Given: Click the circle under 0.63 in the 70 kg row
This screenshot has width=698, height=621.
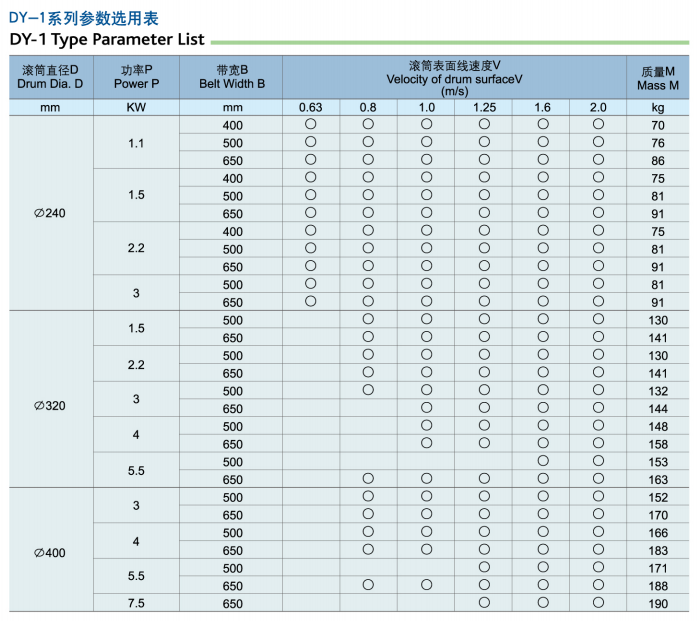Looking at the screenshot, I should (311, 124).
